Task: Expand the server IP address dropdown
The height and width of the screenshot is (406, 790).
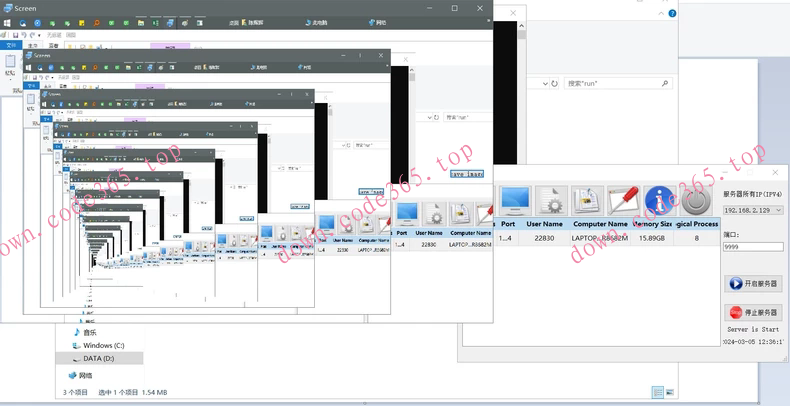Action: (778, 211)
